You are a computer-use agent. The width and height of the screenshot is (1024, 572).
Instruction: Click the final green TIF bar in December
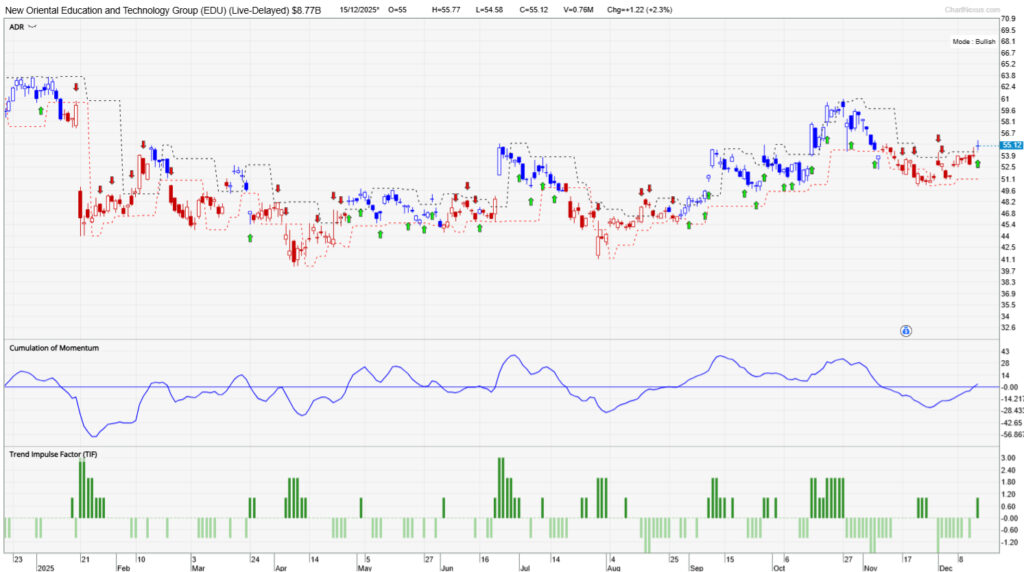977,507
